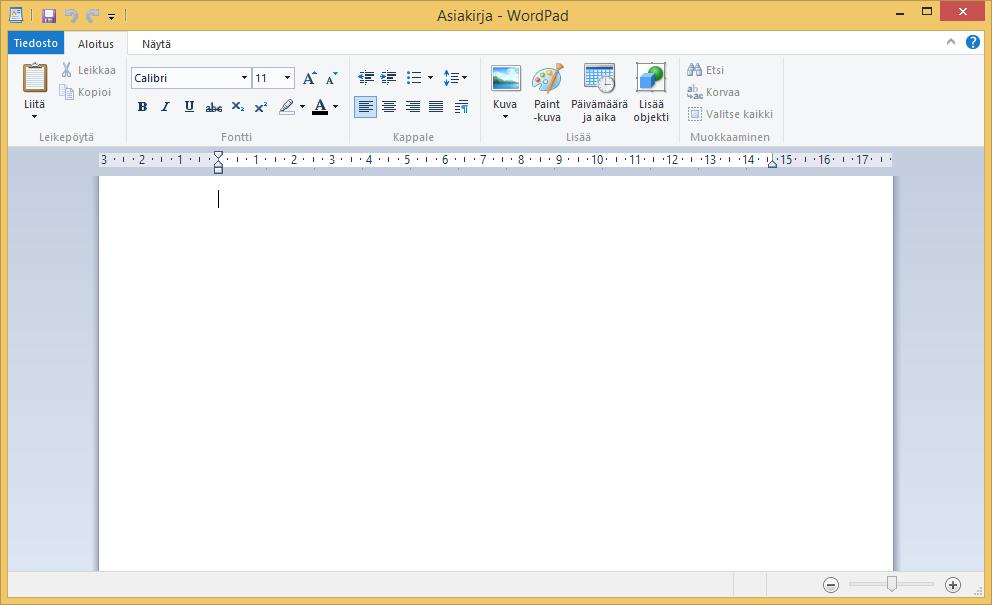Click the zoom out minus button
This screenshot has width=992, height=605.
coord(831,585)
